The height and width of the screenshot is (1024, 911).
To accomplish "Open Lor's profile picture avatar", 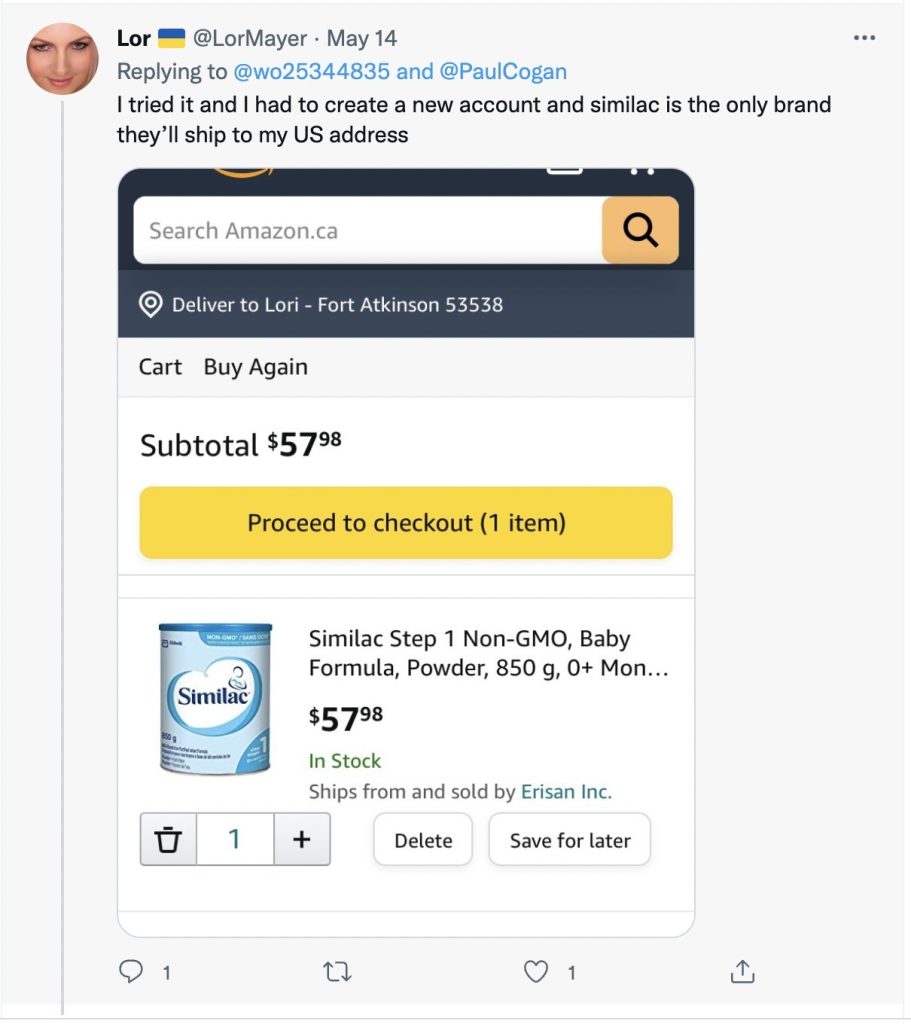I will click(62, 58).
